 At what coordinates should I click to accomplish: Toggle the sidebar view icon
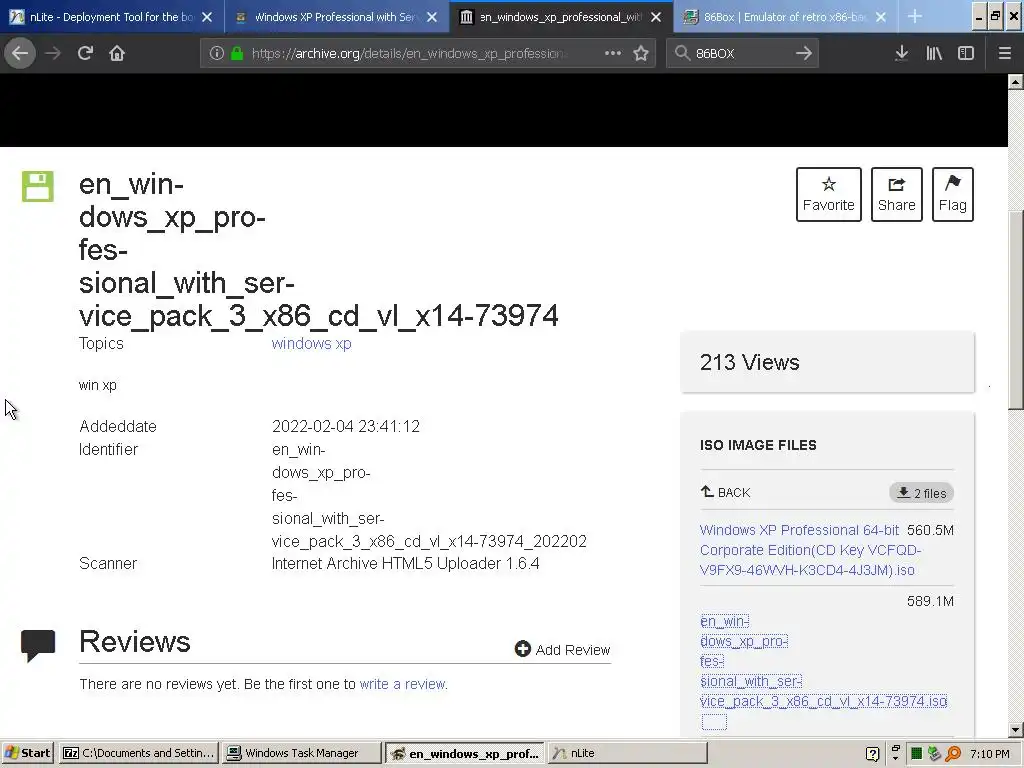coord(966,54)
